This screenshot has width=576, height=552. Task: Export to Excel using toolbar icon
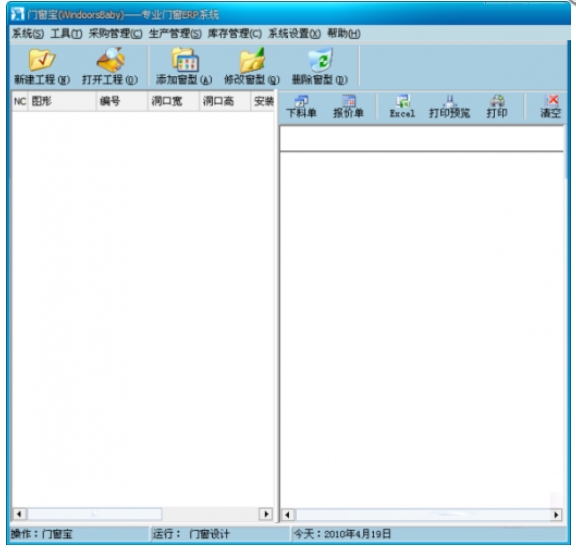(x=402, y=107)
